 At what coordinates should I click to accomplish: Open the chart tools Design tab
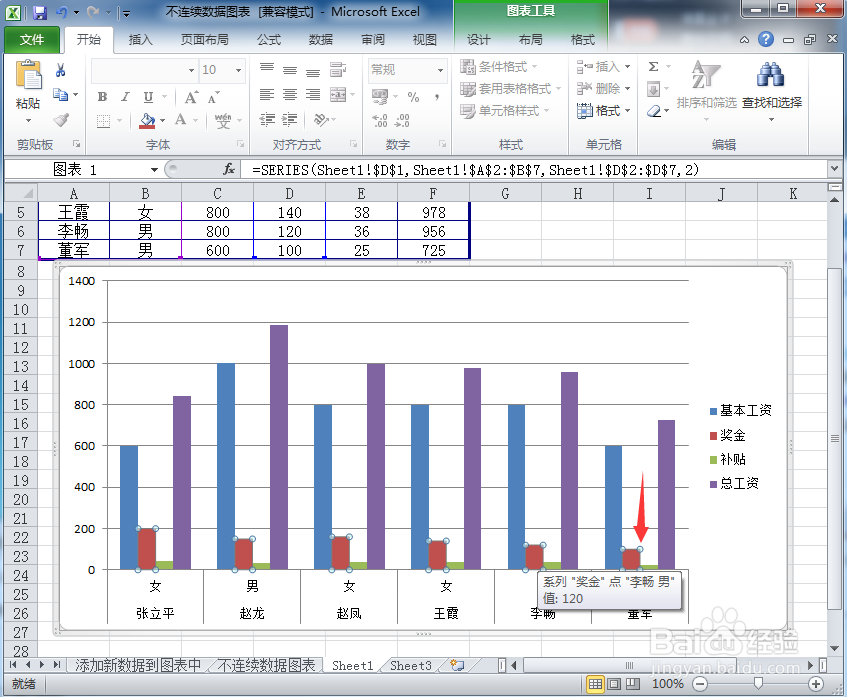(479, 40)
